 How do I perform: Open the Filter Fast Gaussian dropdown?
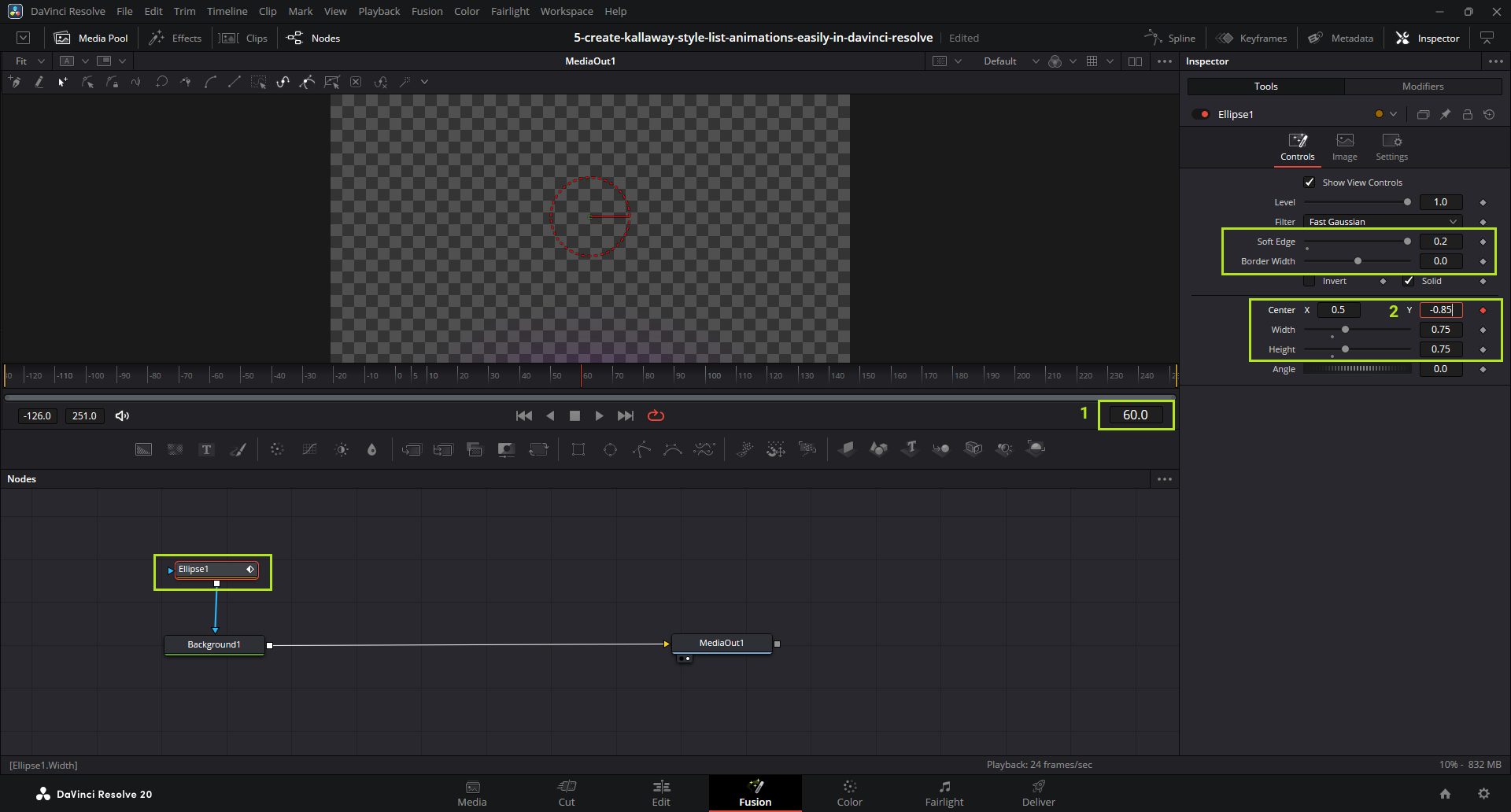tap(1383, 222)
